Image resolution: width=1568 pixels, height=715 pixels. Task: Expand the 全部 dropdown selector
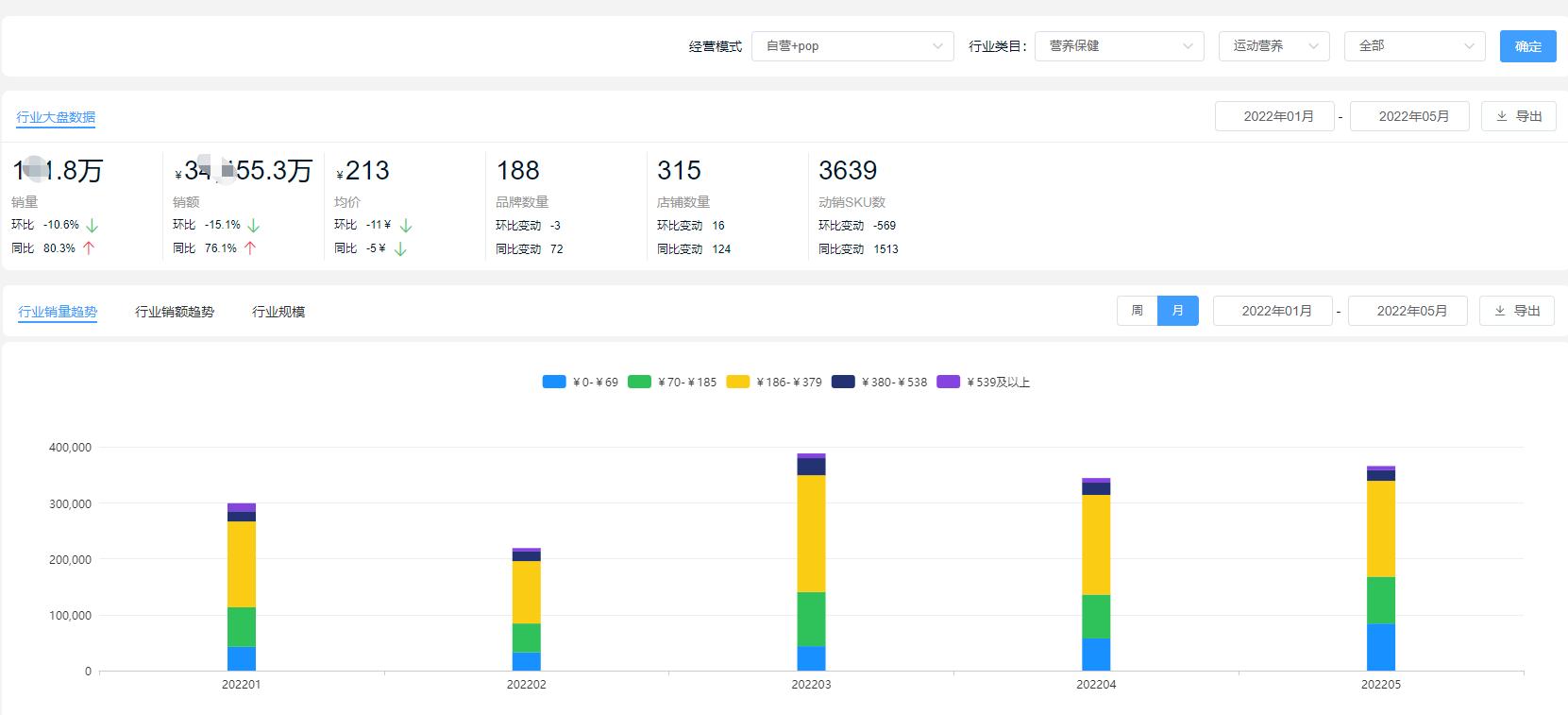1414,46
